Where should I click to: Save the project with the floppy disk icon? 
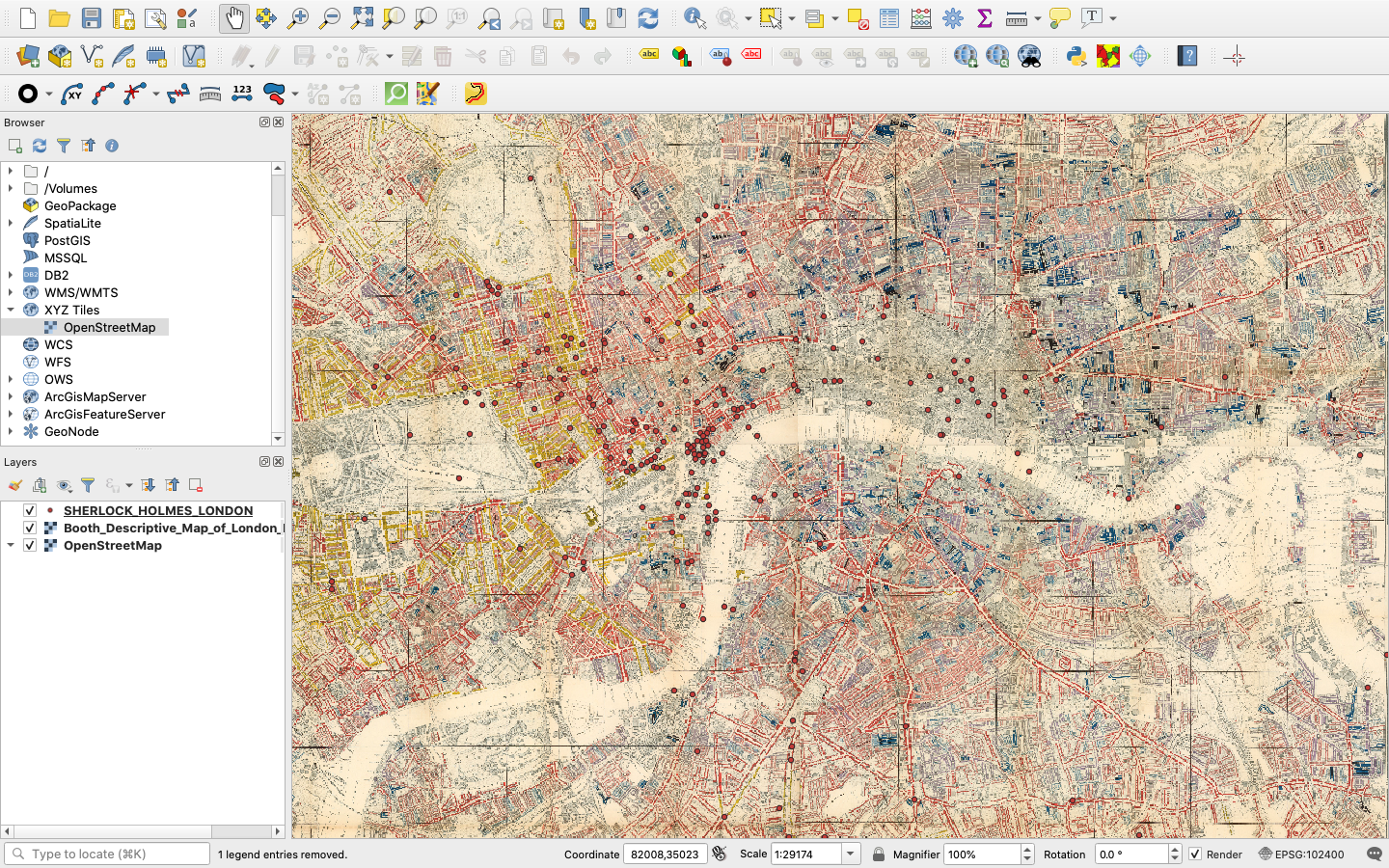point(92,18)
